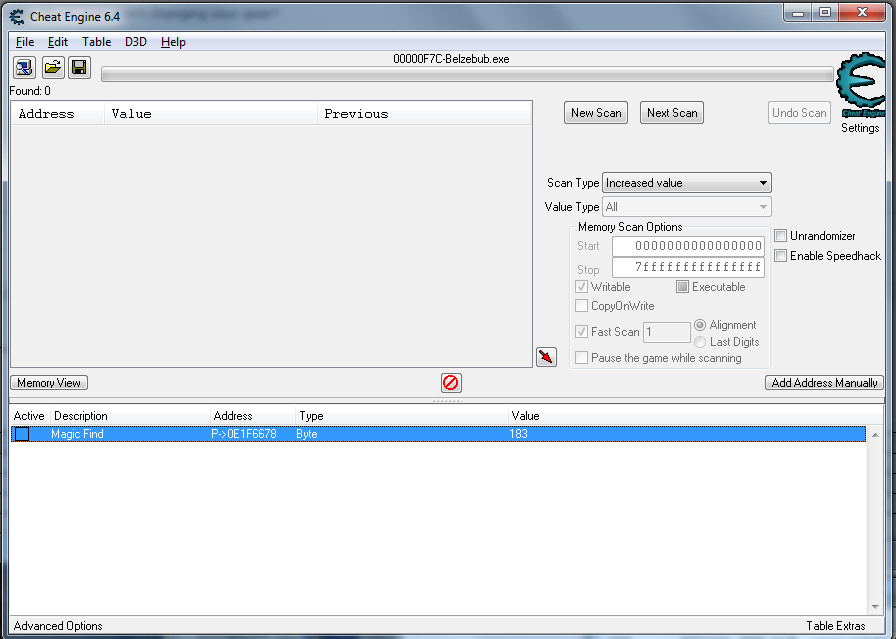Click address list scrollbar down arrow
This screenshot has height=639, width=896.
(875, 606)
